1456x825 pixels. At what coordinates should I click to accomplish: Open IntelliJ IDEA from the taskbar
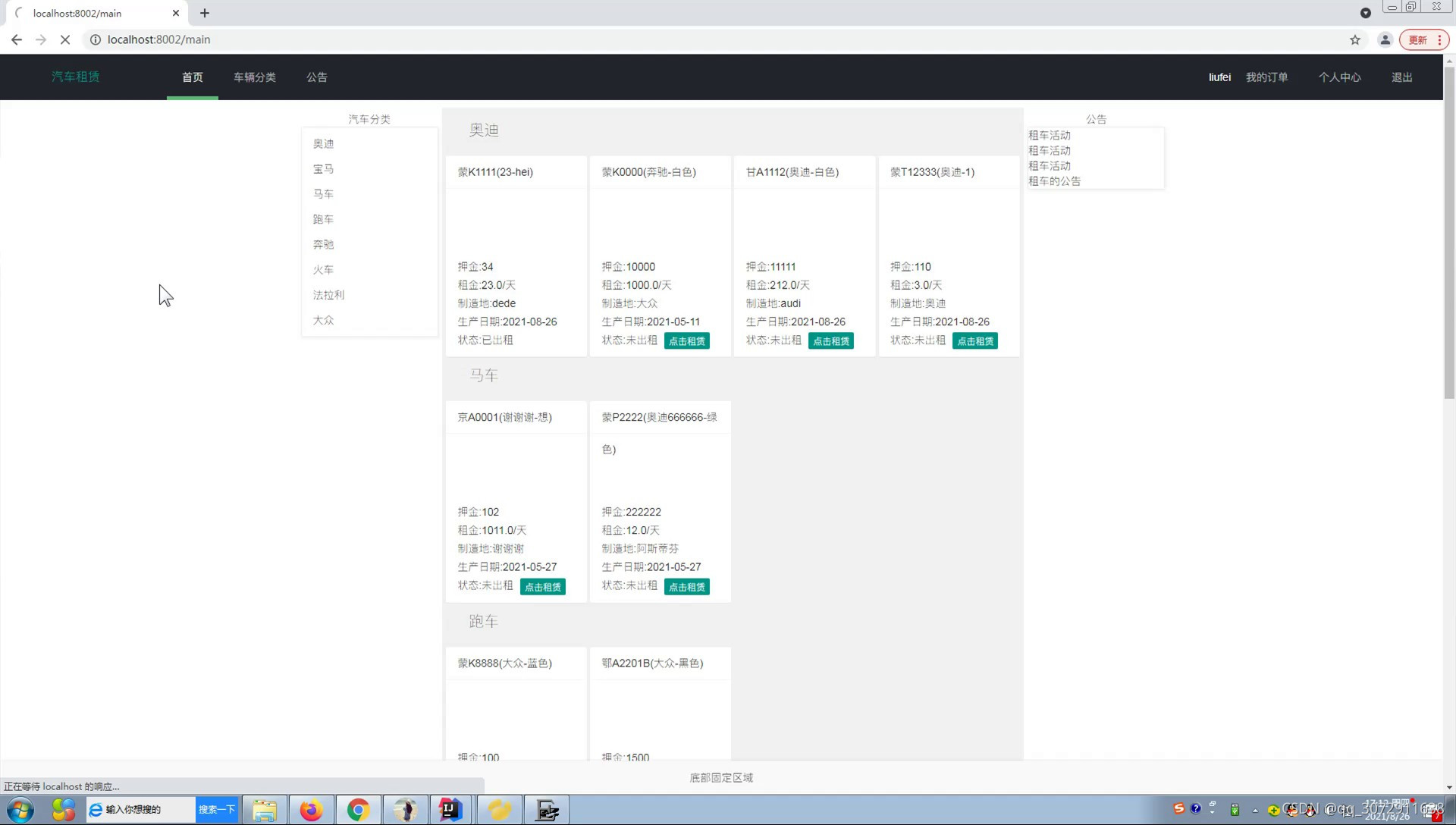point(451,810)
